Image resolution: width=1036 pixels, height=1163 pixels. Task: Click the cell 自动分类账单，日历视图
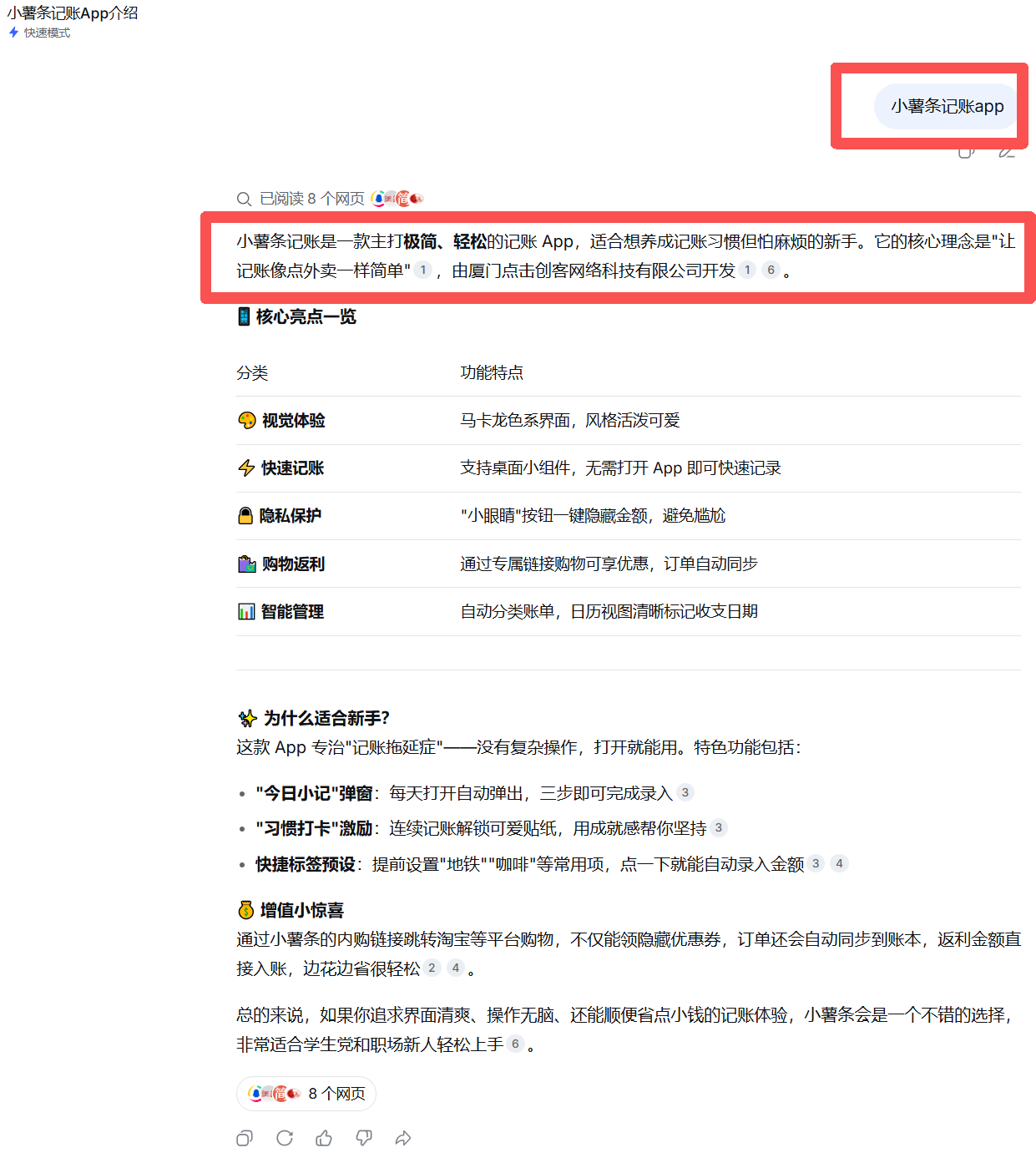coord(609,611)
